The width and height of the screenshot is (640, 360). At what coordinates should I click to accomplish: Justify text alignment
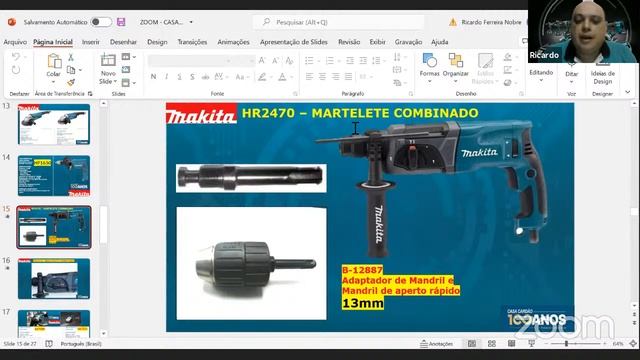point(348,77)
